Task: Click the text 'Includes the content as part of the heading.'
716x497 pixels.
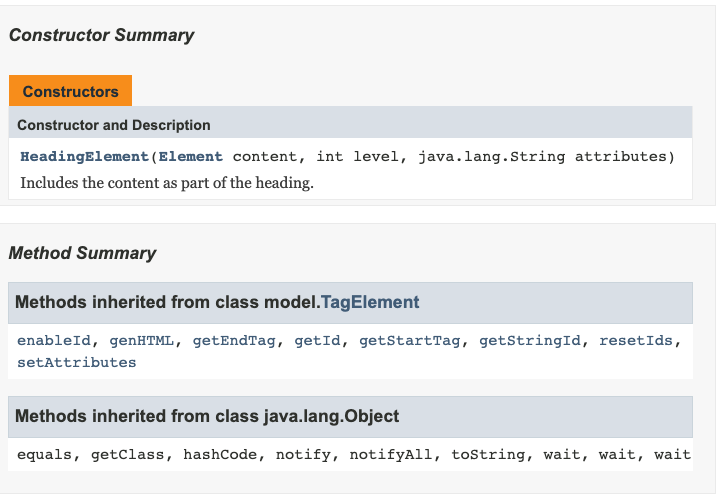Action: pos(167,183)
